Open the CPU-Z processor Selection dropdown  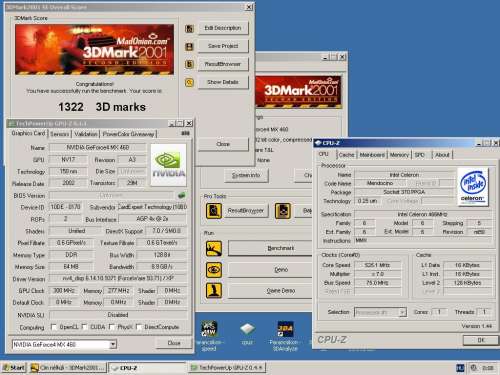pos(403,312)
